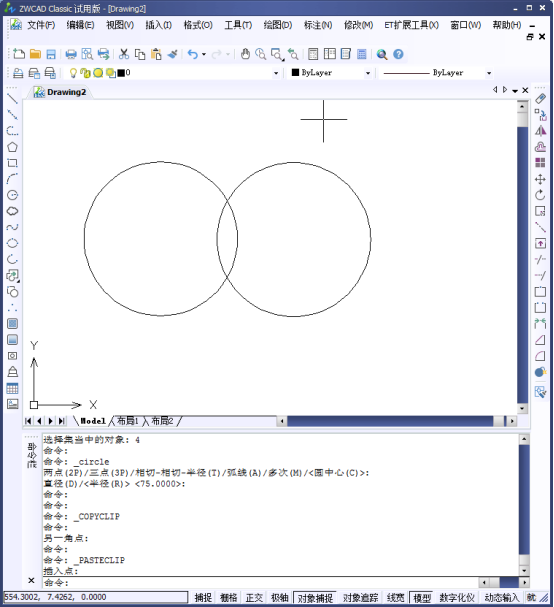Print the drawing via Plot icon
The width and height of the screenshot is (554, 607).
pos(71,54)
